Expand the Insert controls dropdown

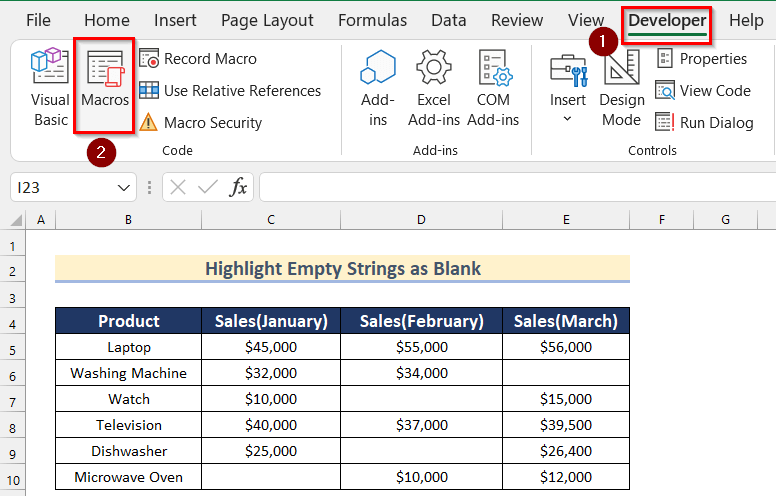coord(568,118)
